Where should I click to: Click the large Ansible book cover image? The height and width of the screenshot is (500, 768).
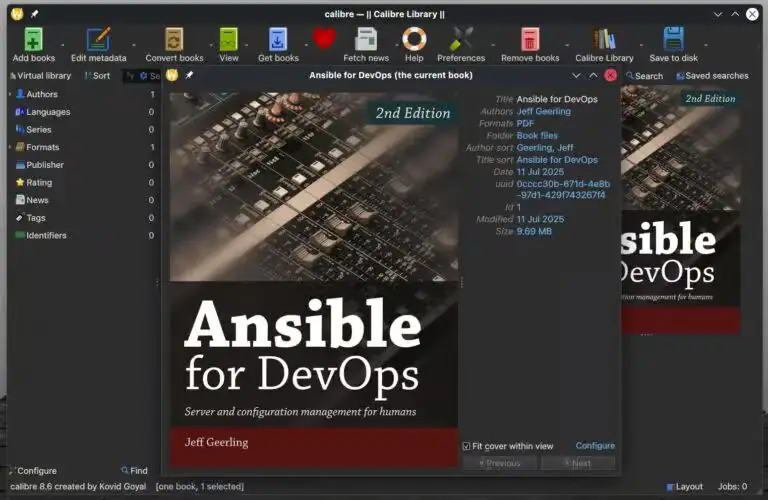pyautogui.click(x=314, y=270)
